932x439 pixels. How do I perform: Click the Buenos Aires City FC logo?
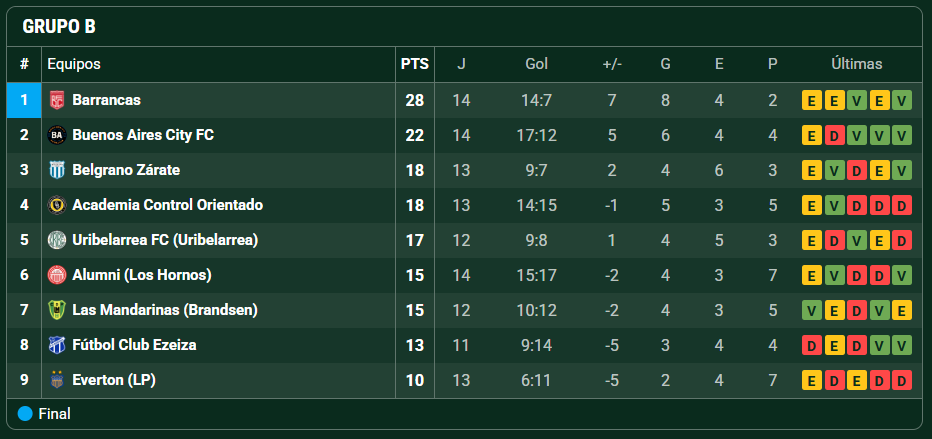pyautogui.click(x=56, y=135)
